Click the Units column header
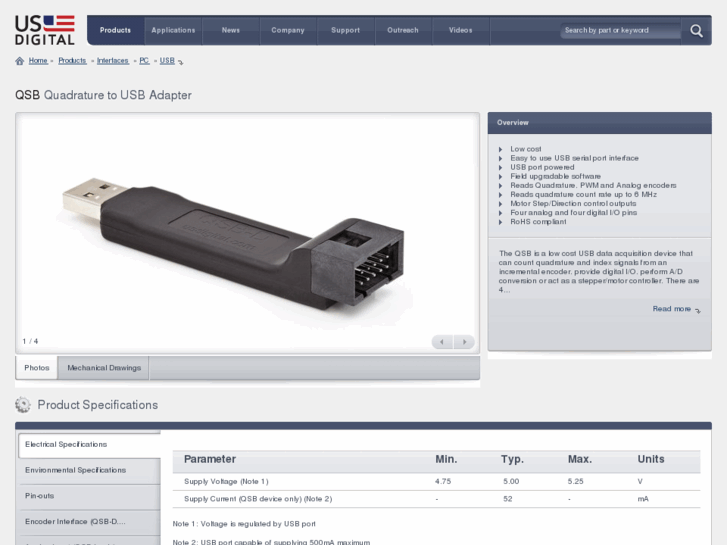 click(x=650, y=459)
